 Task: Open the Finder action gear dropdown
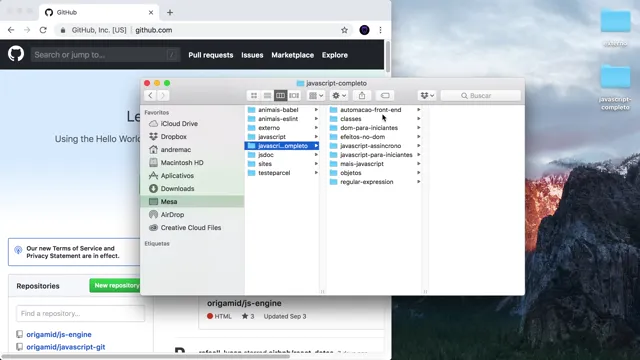pos(339,96)
